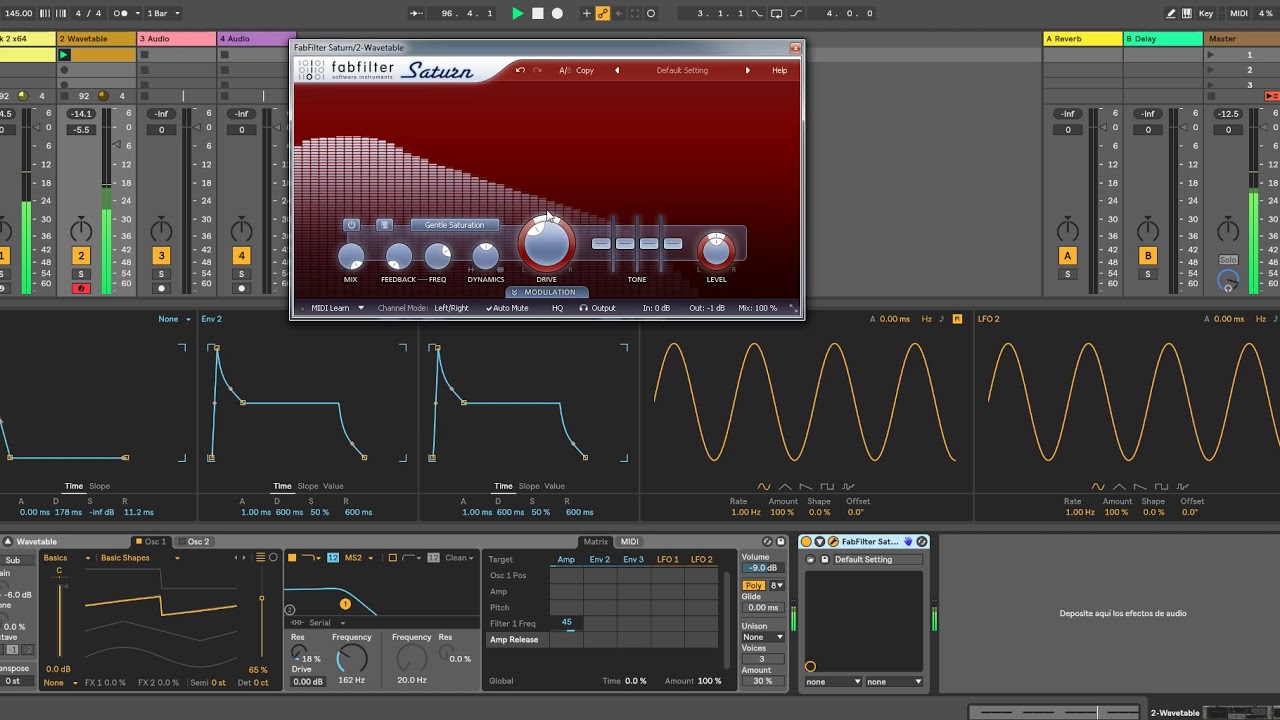Image resolution: width=1280 pixels, height=720 pixels.
Task: Open the MS2 filter circuit dropdown
Action: [360, 558]
